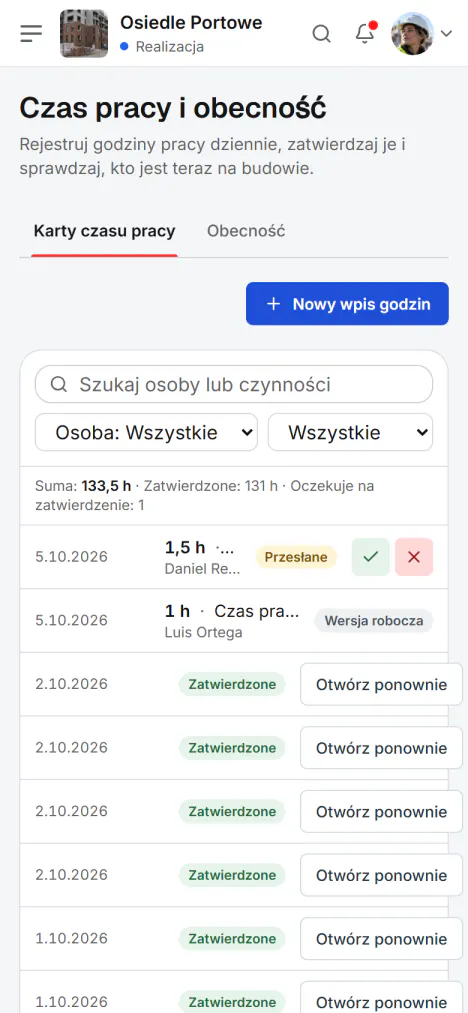Open the Wszystkie status filter dropdown

350,432
